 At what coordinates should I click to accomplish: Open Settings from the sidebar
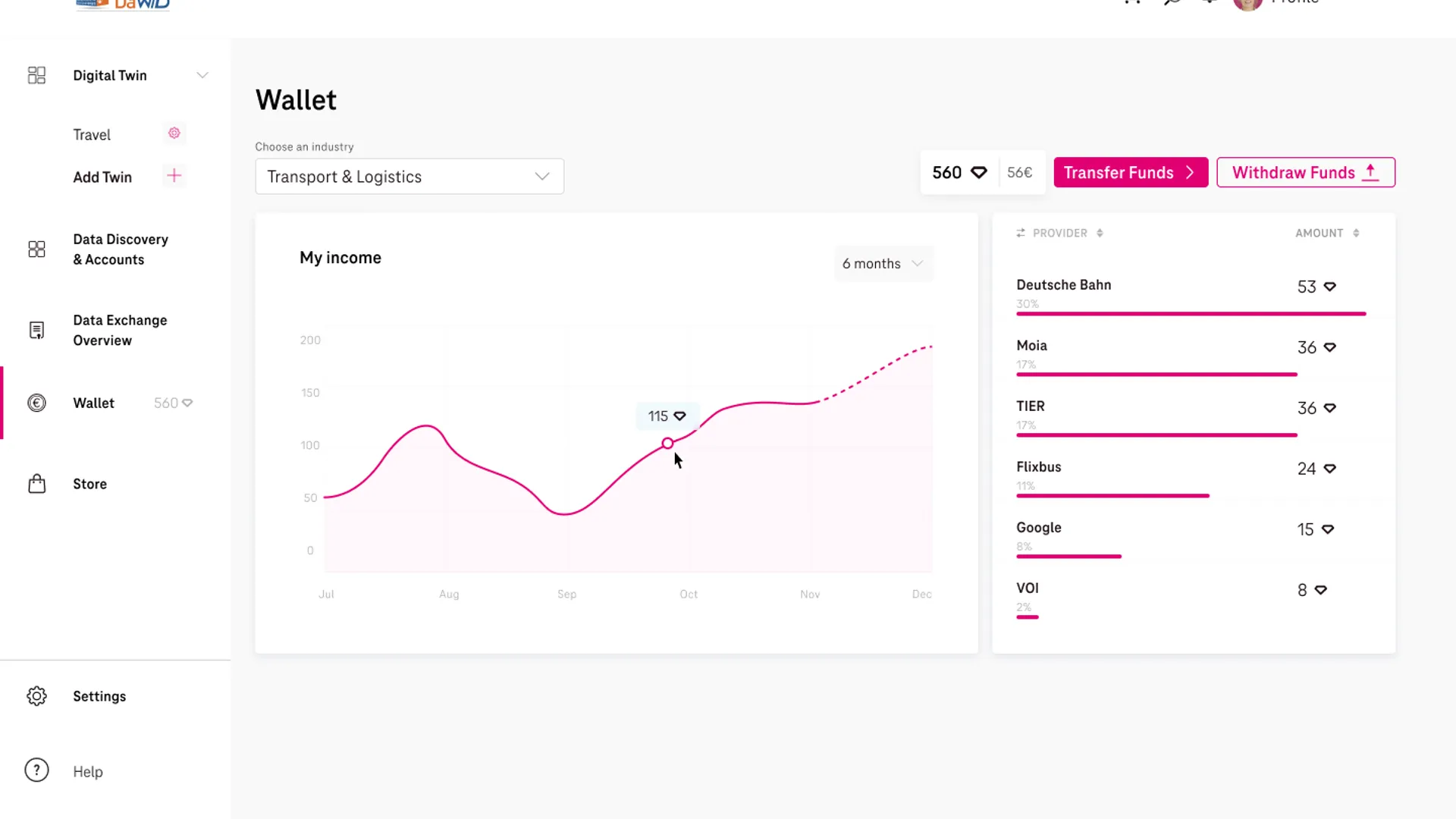pyautogui.click(x=99, y=697)
